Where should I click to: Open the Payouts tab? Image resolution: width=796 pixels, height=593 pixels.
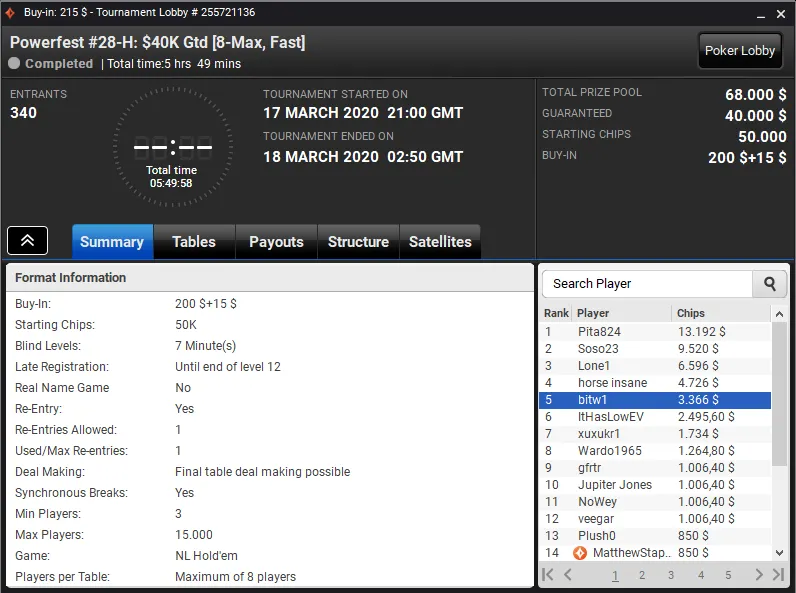tap(276, 242)
